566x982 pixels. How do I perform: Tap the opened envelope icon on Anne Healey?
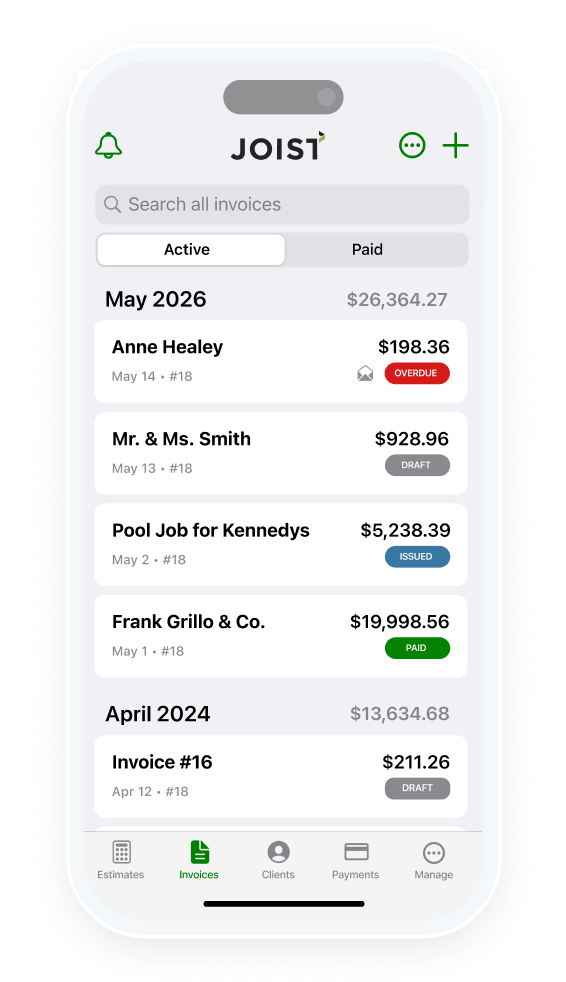pos(365,374)
